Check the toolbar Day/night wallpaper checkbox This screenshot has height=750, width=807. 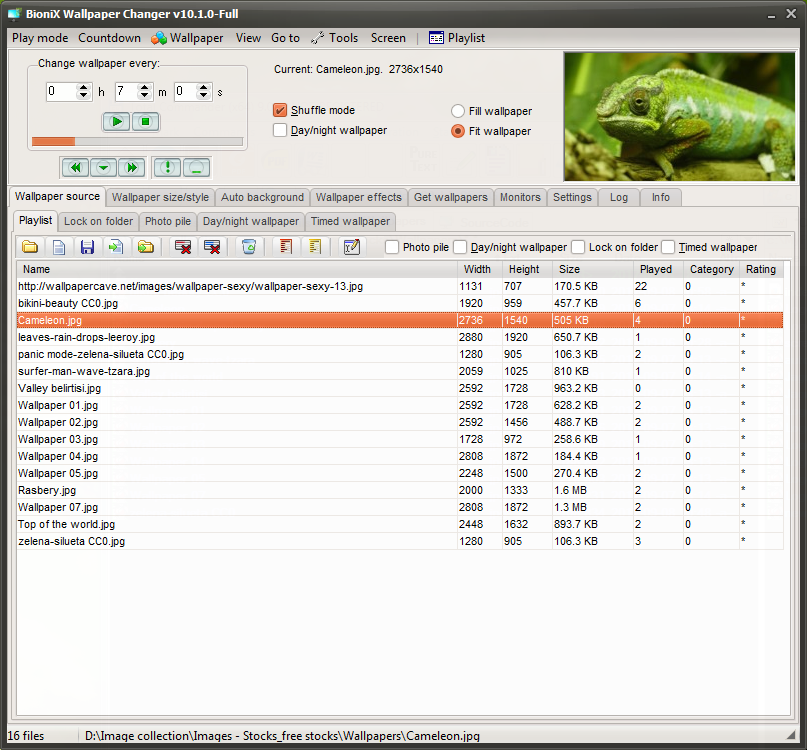pos(460,248)
